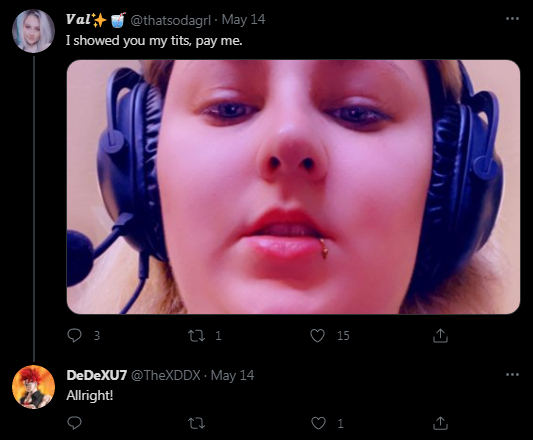Like DeDeXU7's reply
533x440 pixels.
click(x=318, y=423)
